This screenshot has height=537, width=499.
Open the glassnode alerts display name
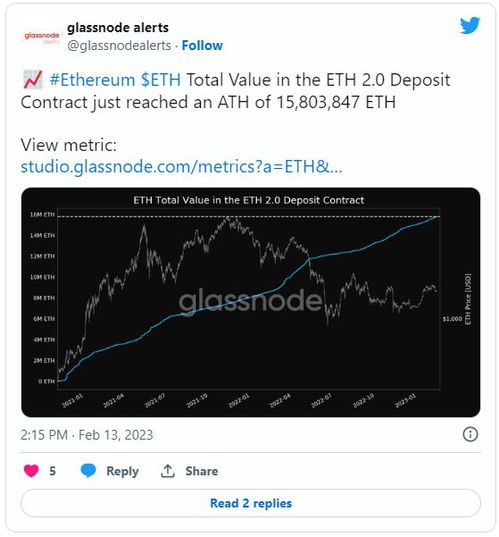118,28
